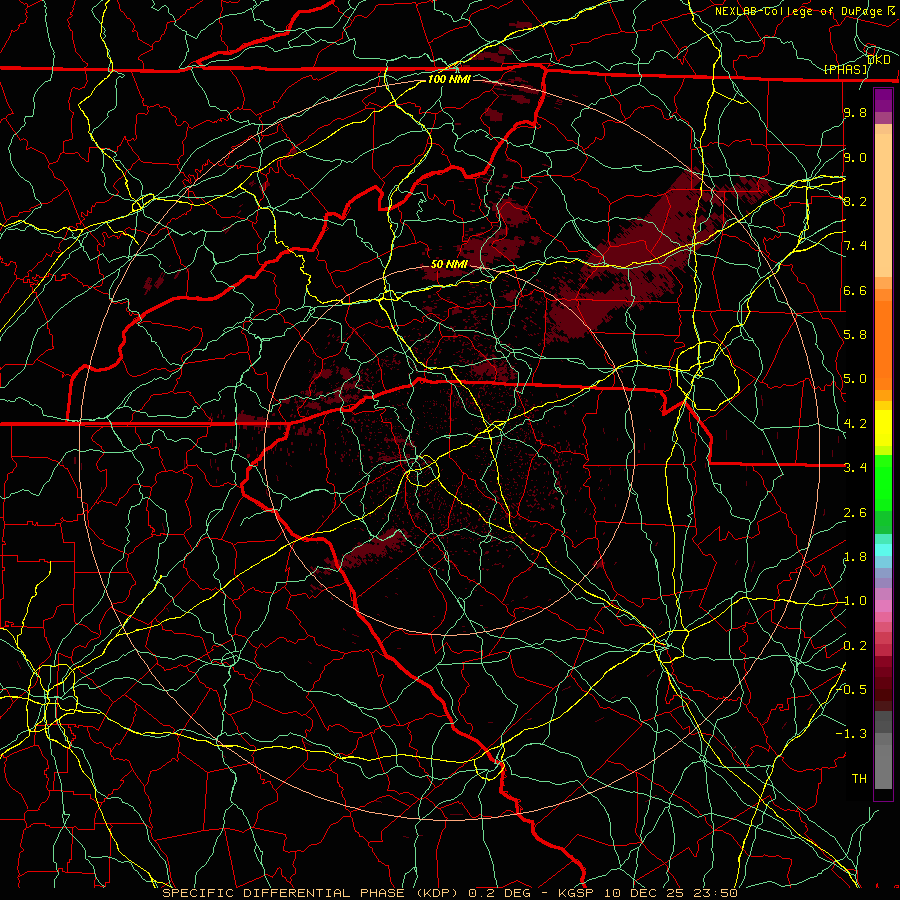
Task: Click the 2.6 scale value
Action: [x=855, y=513]
